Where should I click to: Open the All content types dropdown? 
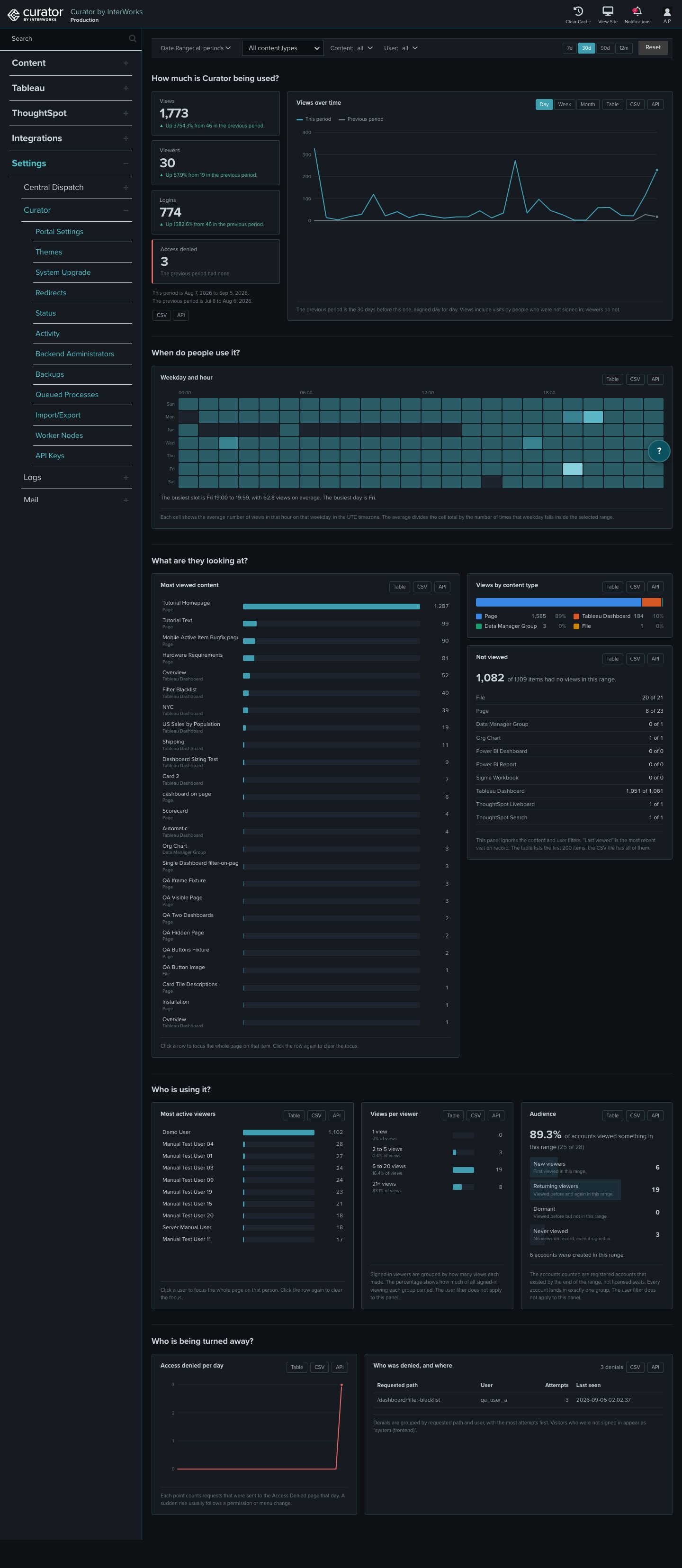283,48
